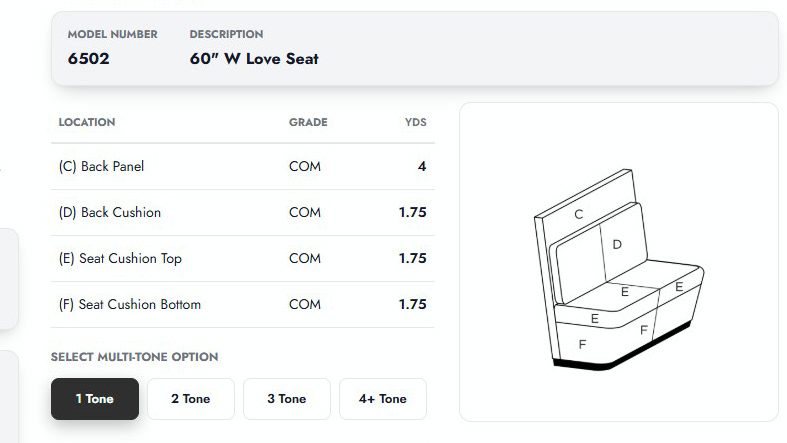
Task: Click the C label on seat diagram
Action: pyautogui.click(x=579, y=214)
